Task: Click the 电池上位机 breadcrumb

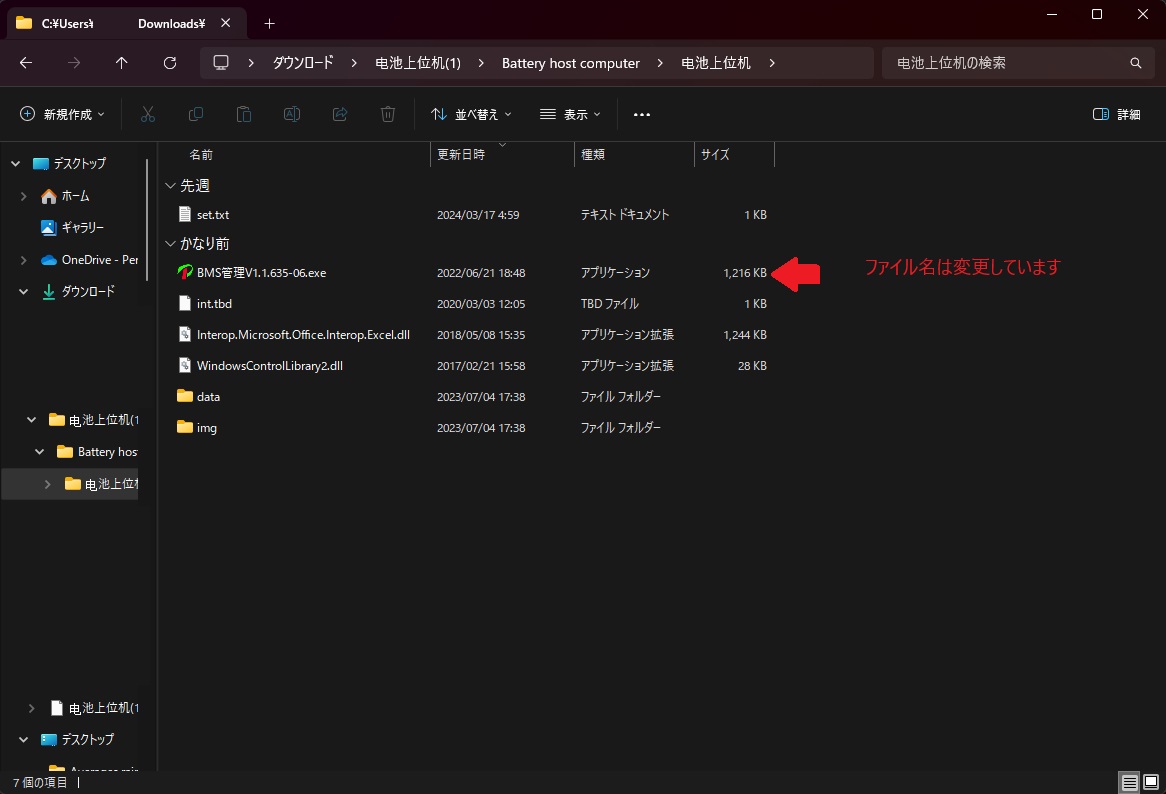Action: [716, 63]
